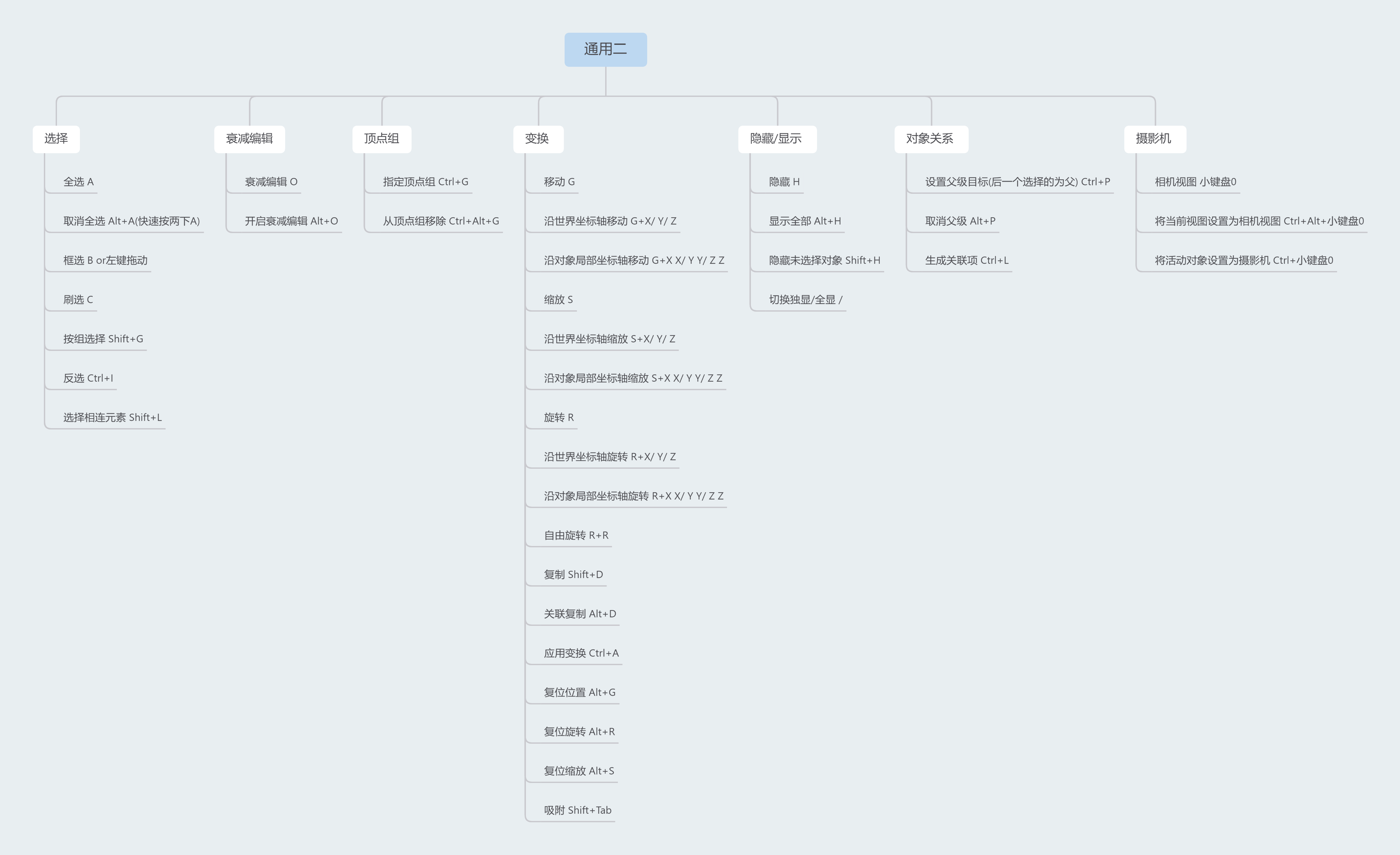Click the 隐藏/显示 branch node

(x=776, y=138)
